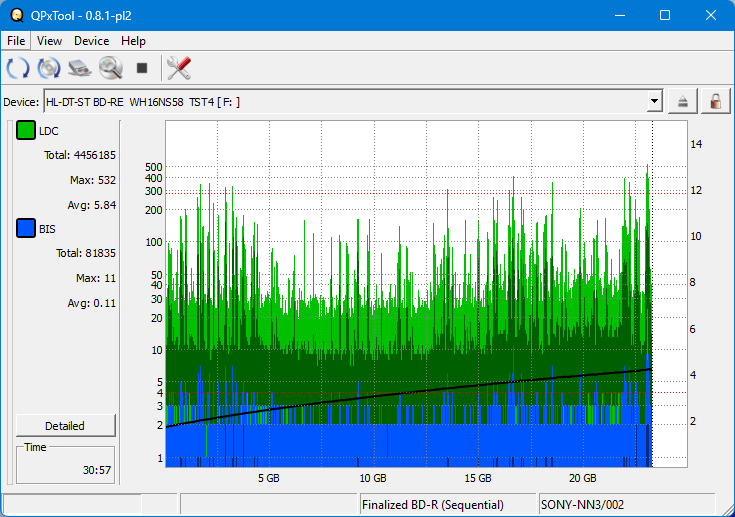Stop the scan with the square icon
Screen dimensions: 735x517
(x=142, y=68)
